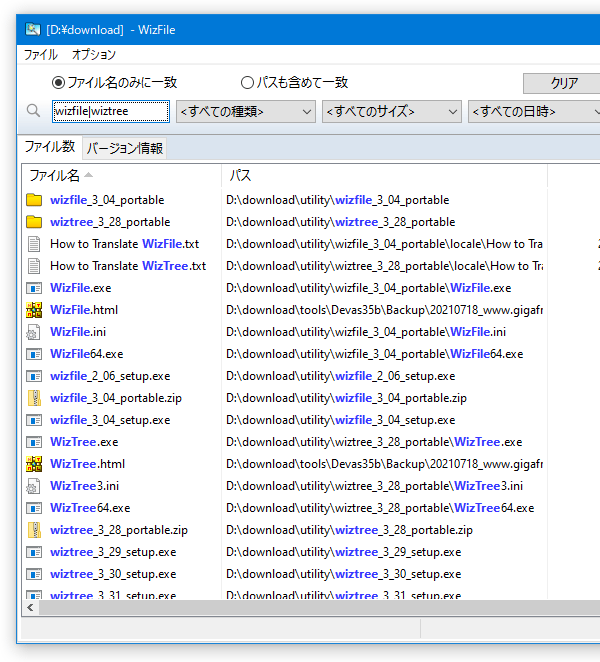Open the すべてのサイズ size dropdown
Screen dimensions: 600x662
pyautogui.click(x=392, y=111)
